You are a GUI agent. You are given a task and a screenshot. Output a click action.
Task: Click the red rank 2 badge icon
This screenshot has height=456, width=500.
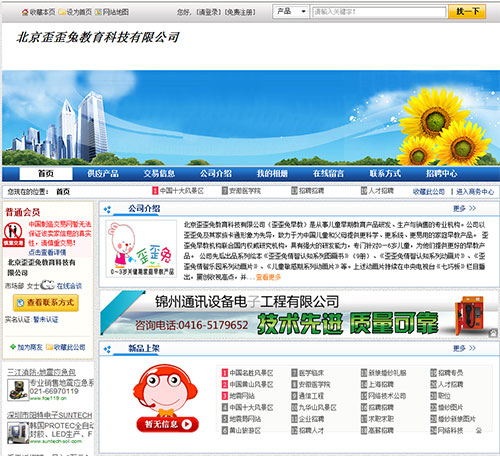point(225,384)
